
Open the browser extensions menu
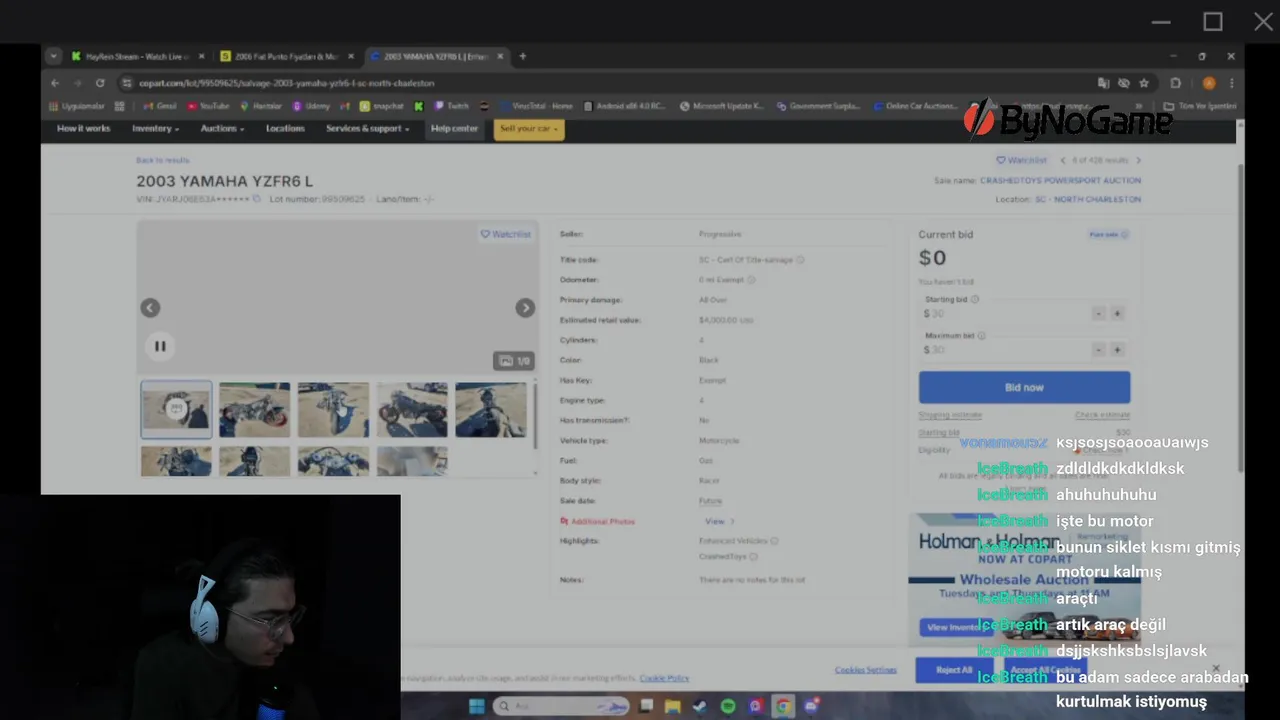coord(1176,83)
